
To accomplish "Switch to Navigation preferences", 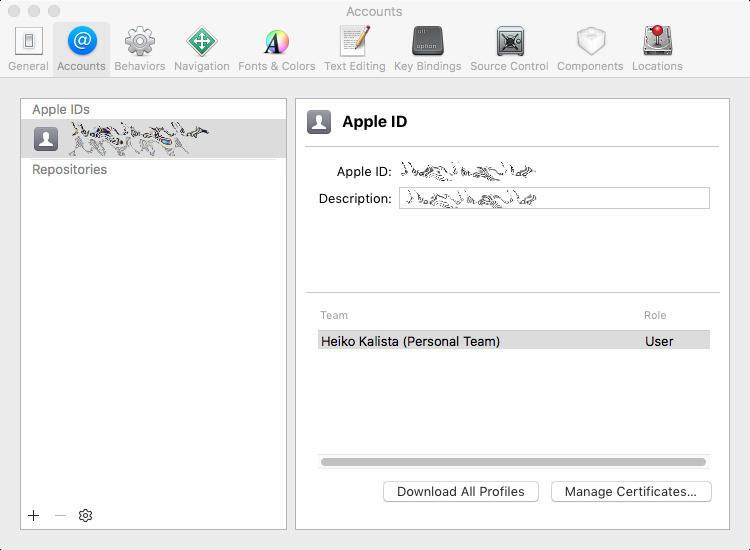I will (201, 49).
